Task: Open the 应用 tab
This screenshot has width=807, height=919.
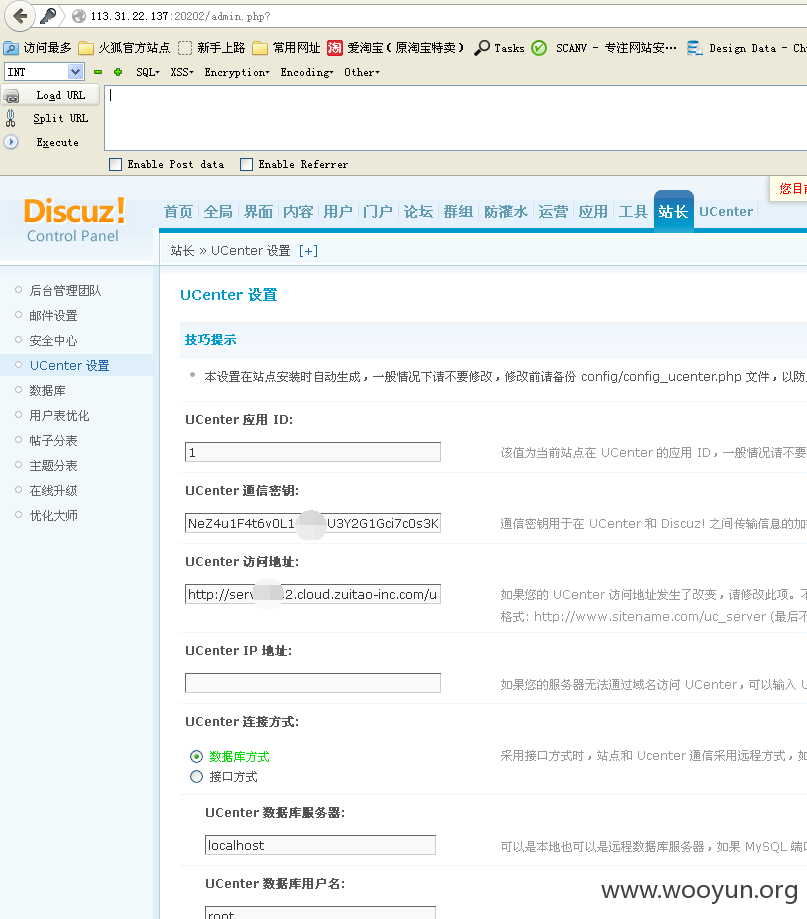Action: click(x=593, y=212)
